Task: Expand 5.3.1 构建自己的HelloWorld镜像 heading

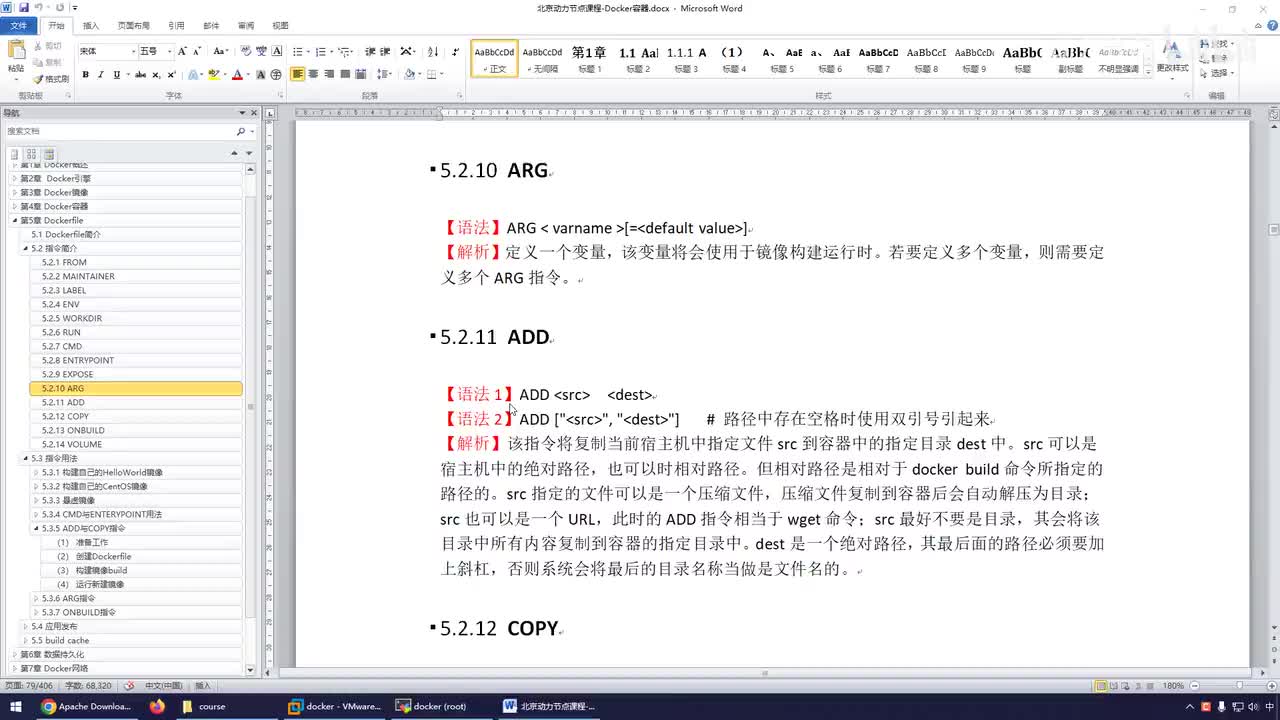Action: [37, 472]
